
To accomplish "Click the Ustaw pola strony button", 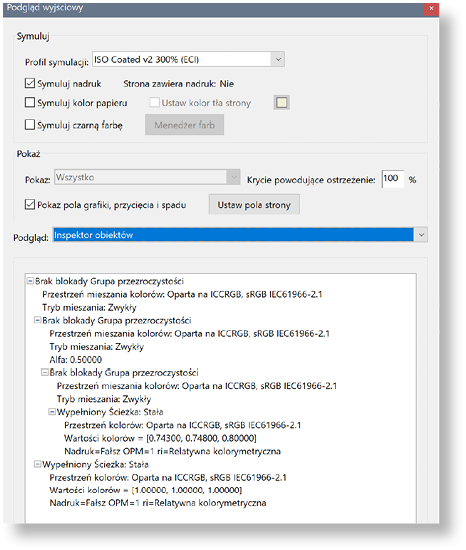I will [x=254, y=205].
